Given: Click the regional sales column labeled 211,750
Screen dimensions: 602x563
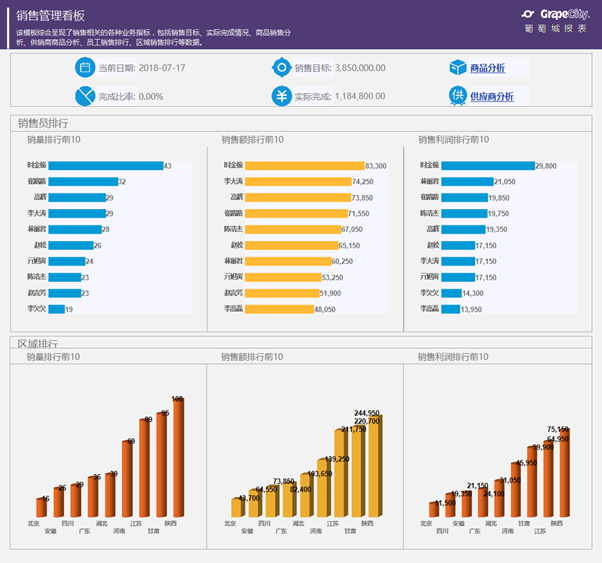Looking at the screenshot, I should click(x=341, y=473).
